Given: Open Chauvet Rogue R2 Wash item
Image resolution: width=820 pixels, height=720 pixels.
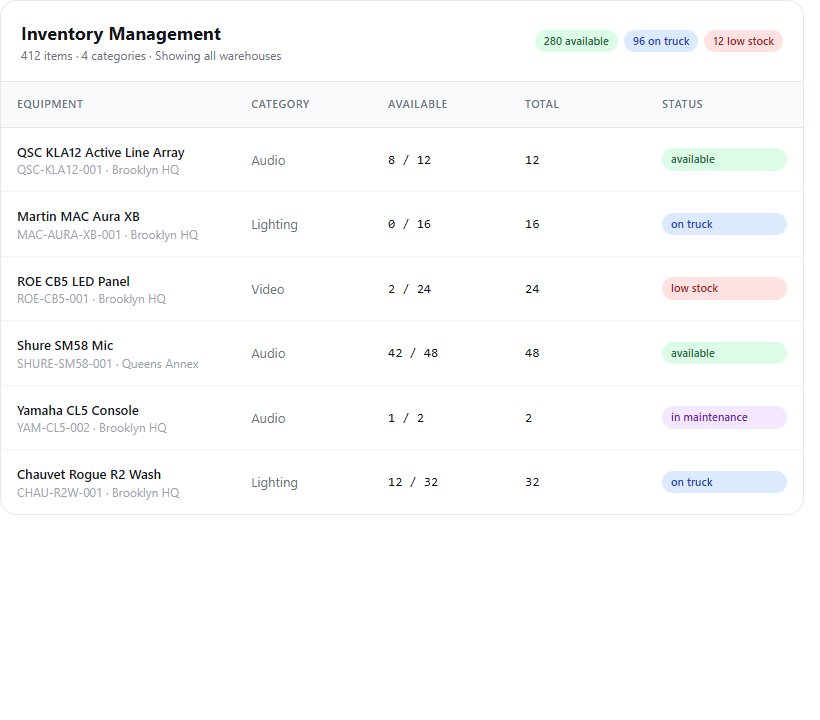Looking at the screenshot, I should pos(89,475).
